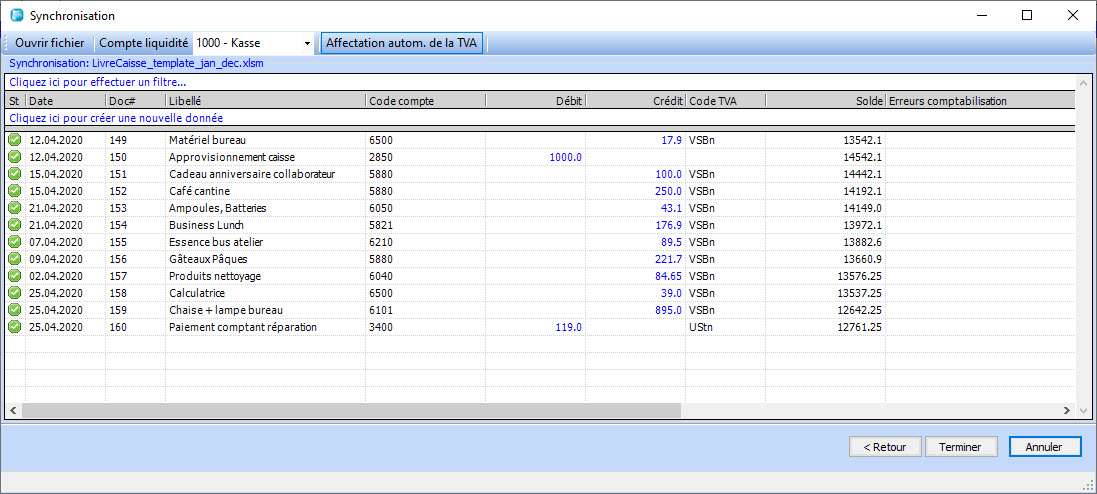
Task: Toggle Affectation autom. de la TVA
Action: [x=402, y=43]
